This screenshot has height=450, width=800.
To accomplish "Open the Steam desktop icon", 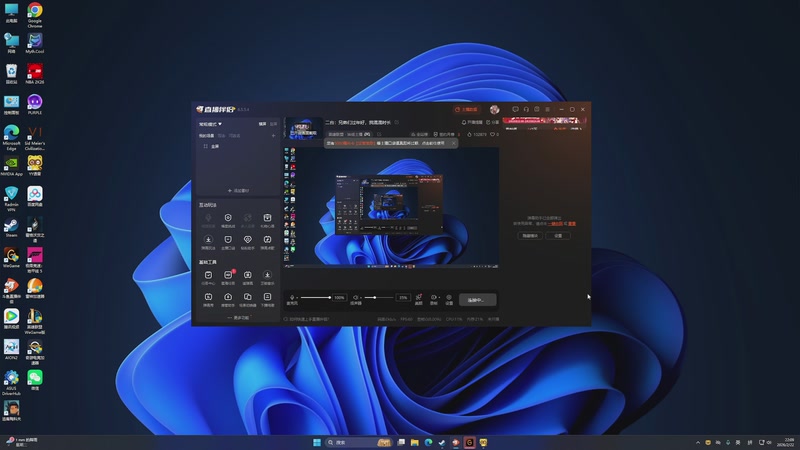I will coord(11,228).
